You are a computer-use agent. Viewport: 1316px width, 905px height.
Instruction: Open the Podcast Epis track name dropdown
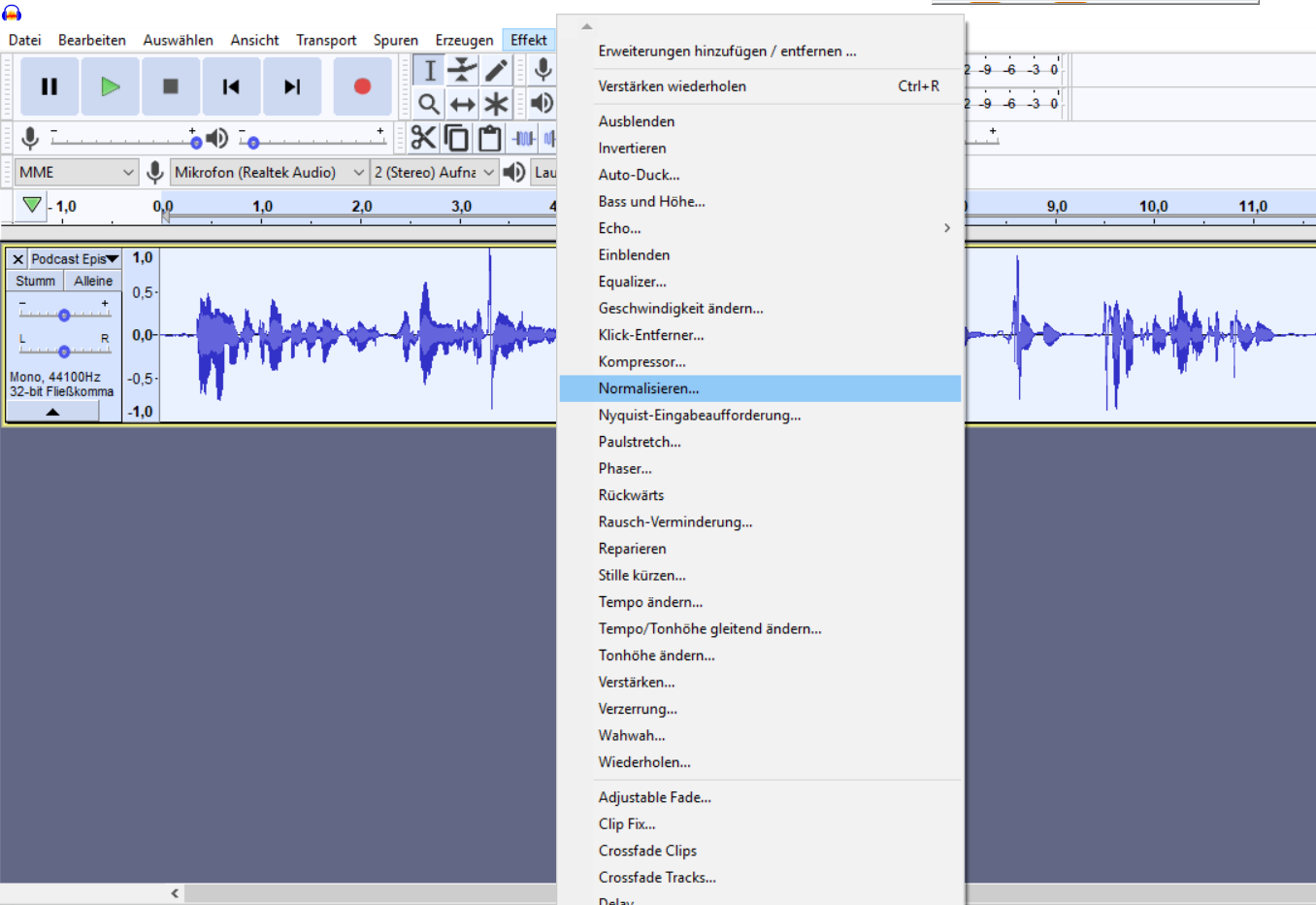click(x=74, y=259)
